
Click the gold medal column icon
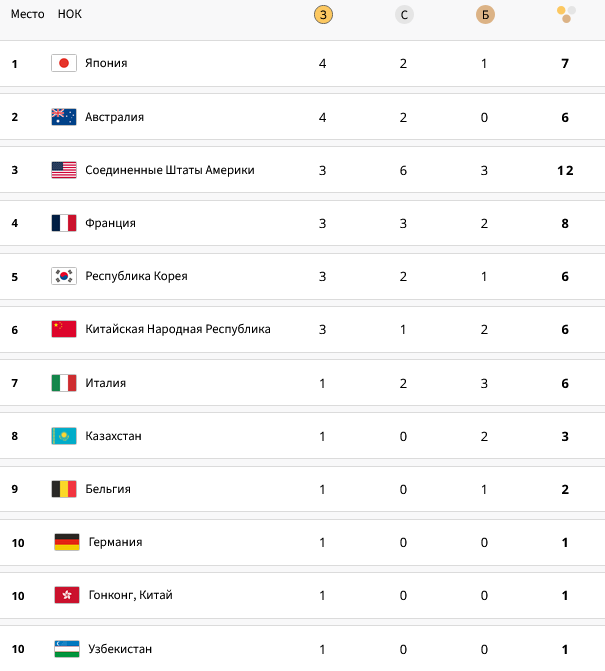(x=323, y=14)
